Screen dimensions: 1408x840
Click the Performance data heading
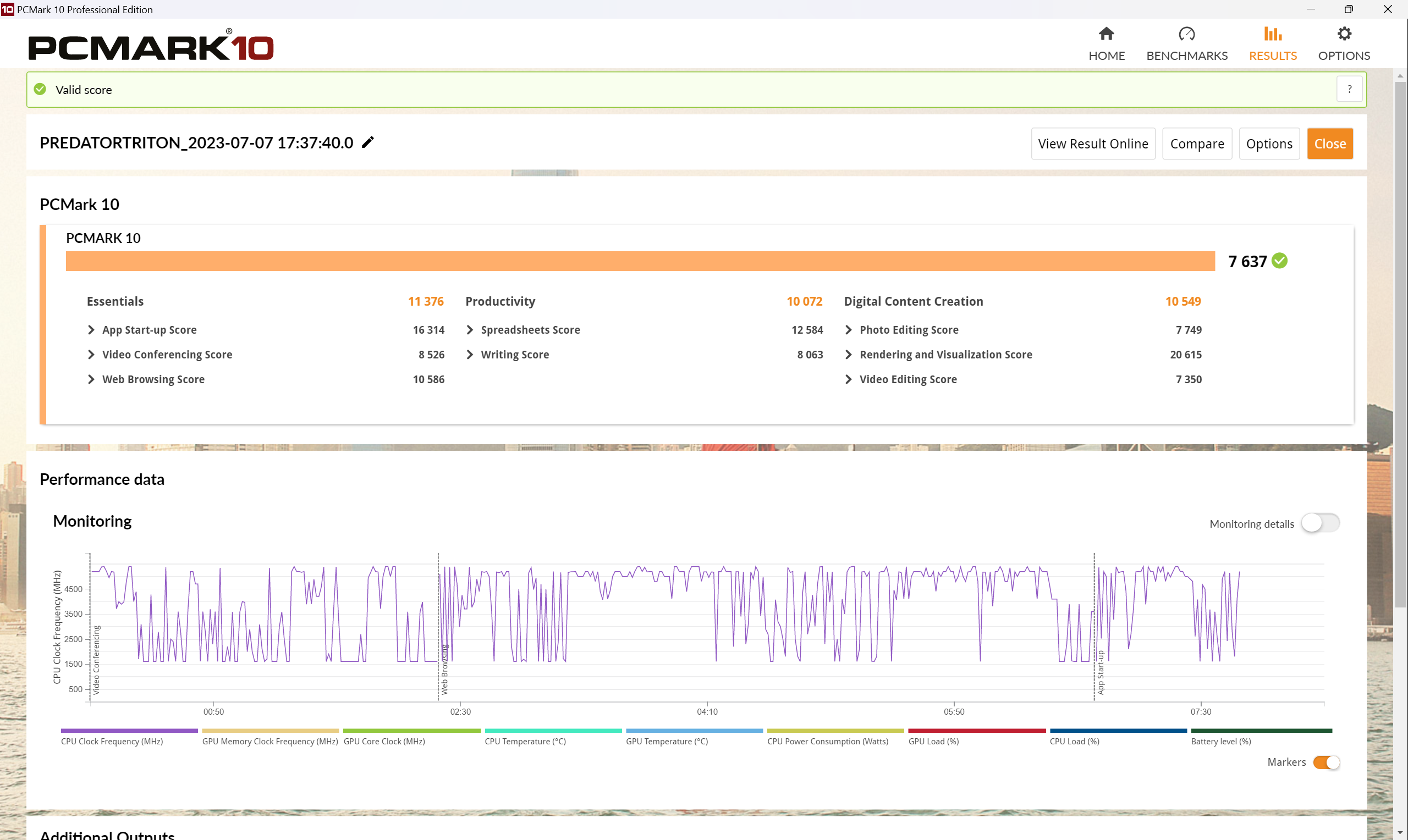coord(102,479)
